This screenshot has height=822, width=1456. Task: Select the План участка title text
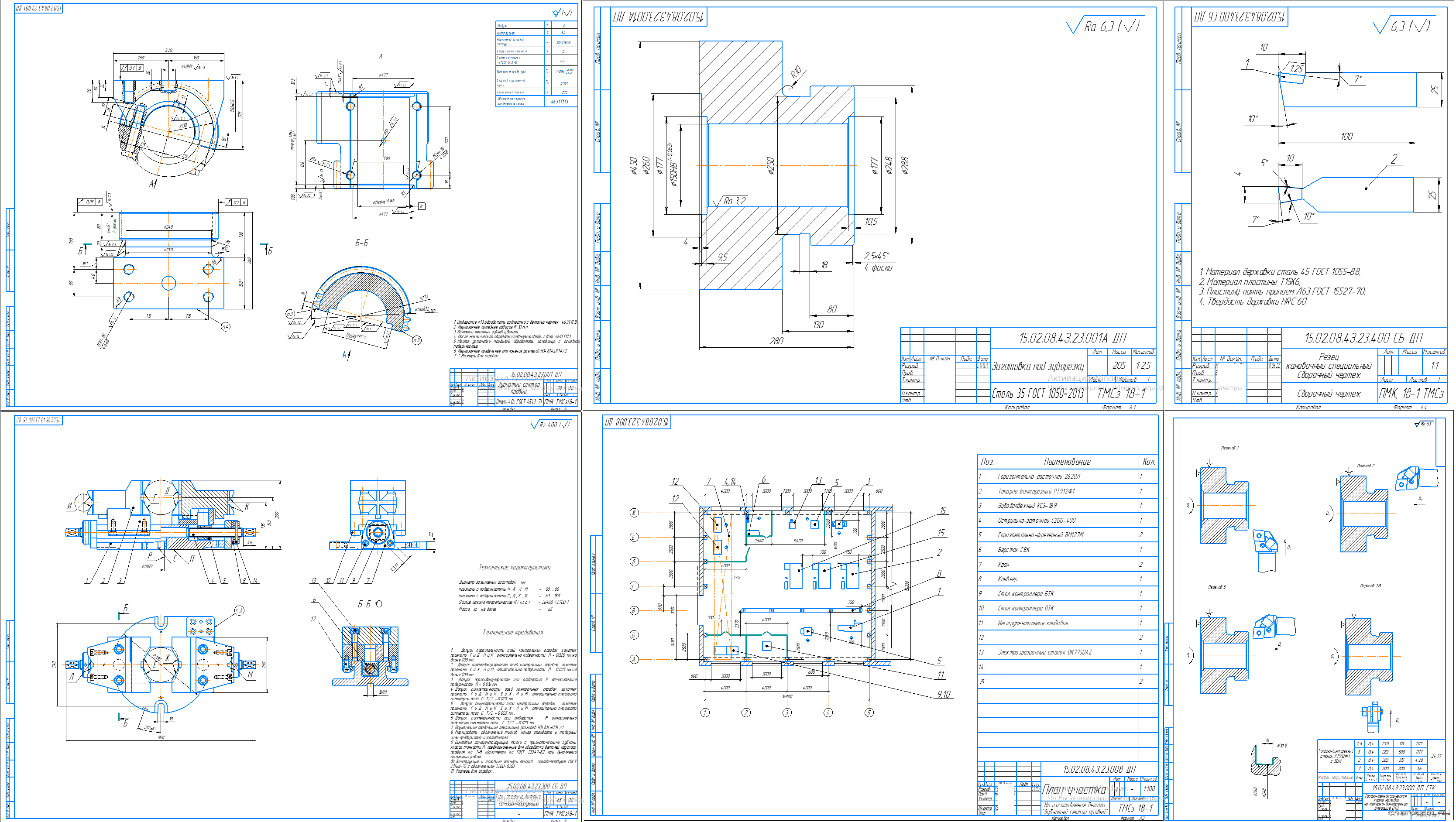[x=1074, y=790]
